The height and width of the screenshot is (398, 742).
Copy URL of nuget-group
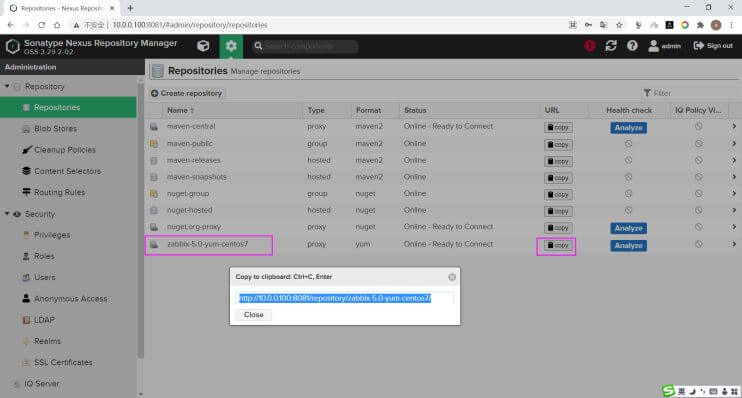pyautogui.click(x=558, y=195)
